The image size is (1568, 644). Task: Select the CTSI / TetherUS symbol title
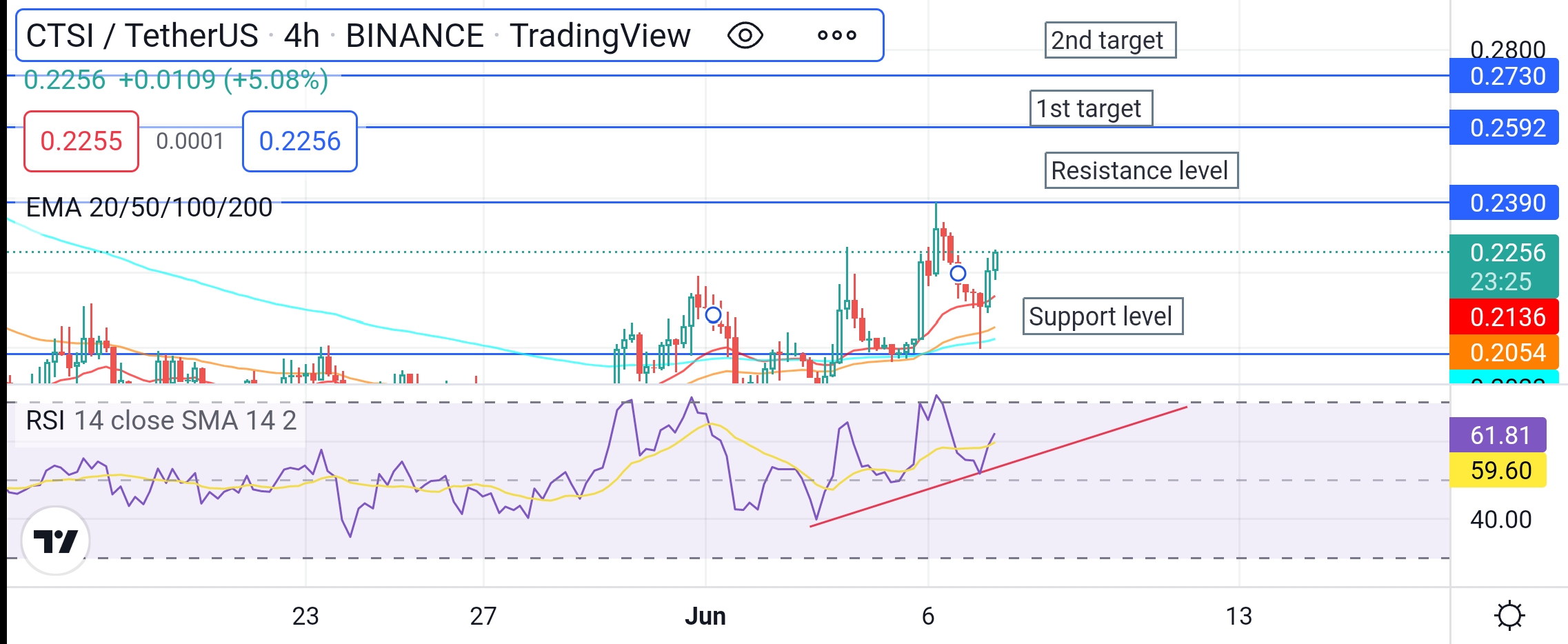142,35
